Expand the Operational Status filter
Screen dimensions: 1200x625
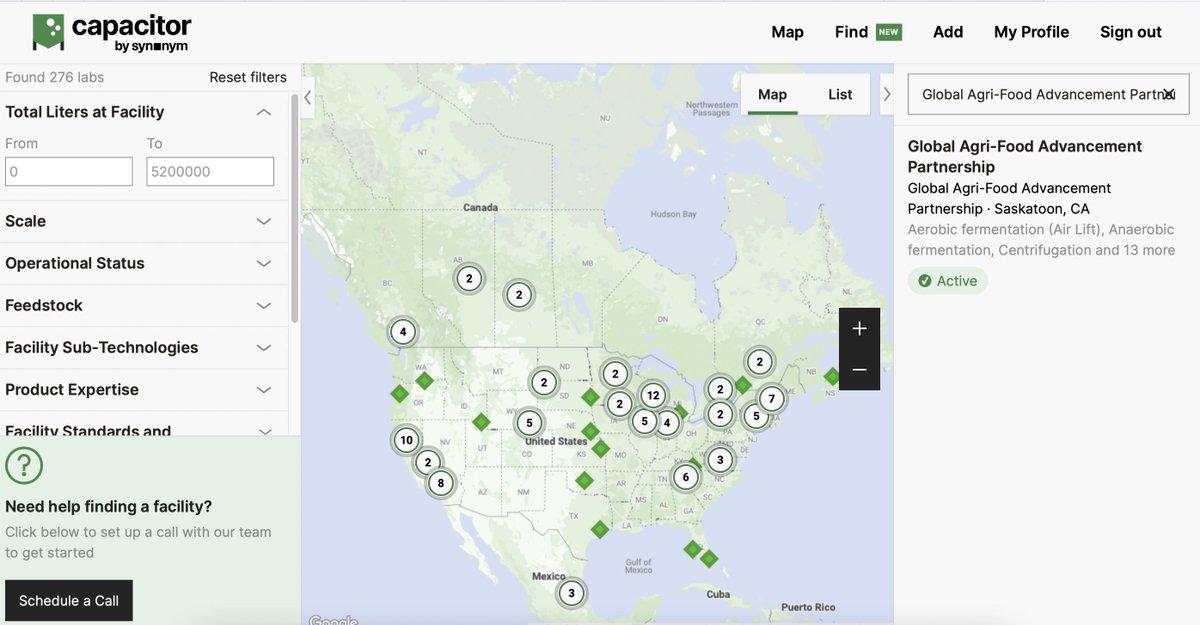click(264, 263)
